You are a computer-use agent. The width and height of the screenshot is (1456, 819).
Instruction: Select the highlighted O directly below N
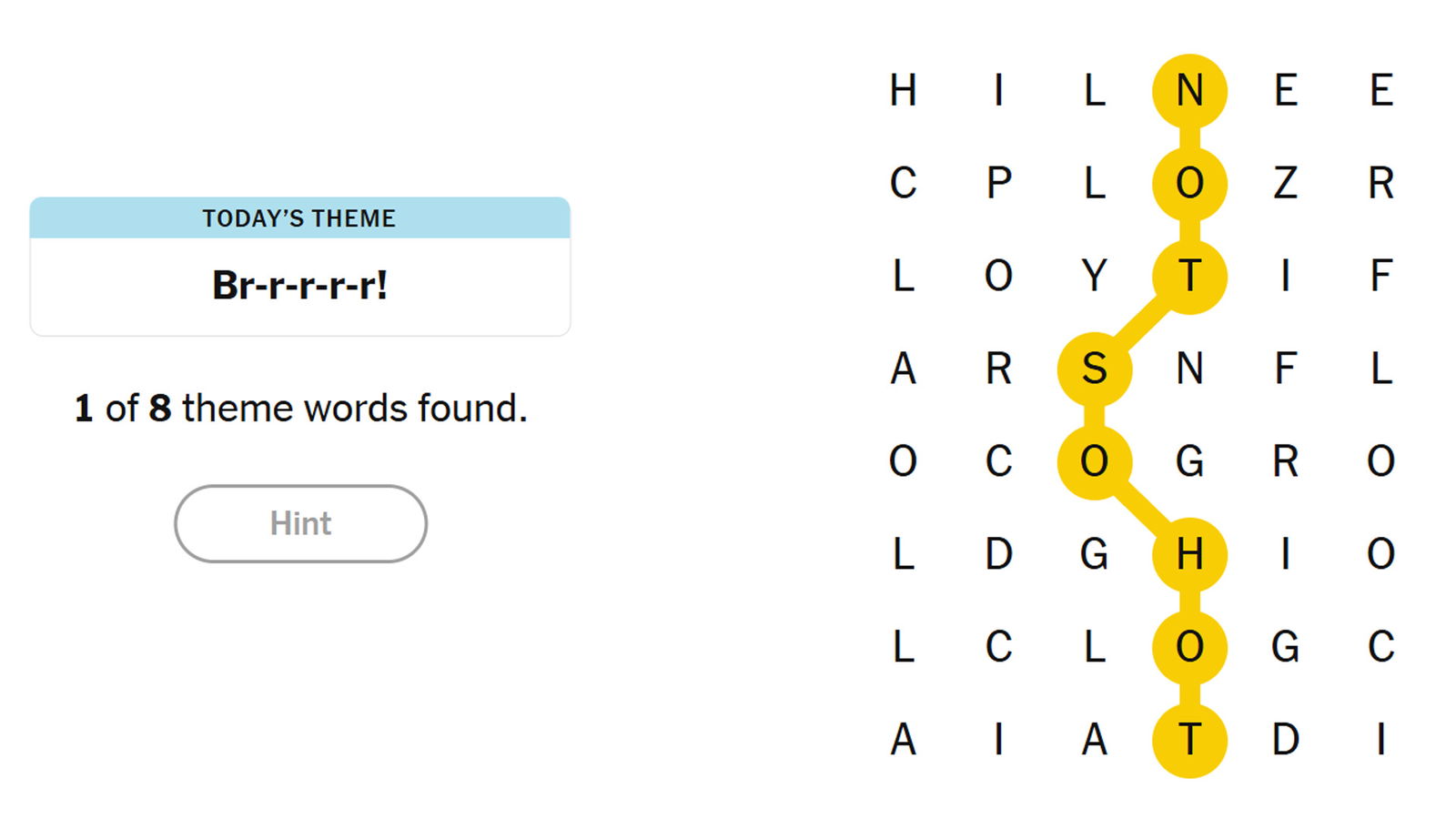[1189, 183]
